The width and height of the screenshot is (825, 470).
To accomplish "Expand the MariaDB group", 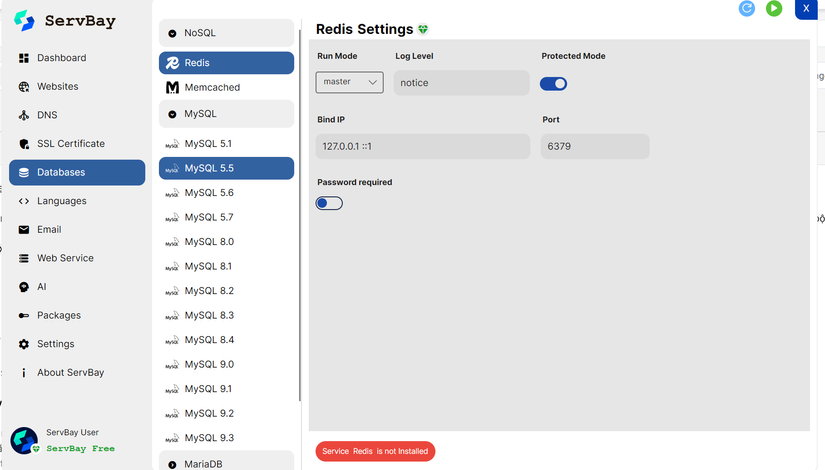I will pyautogui.click(x=226, y=462).
